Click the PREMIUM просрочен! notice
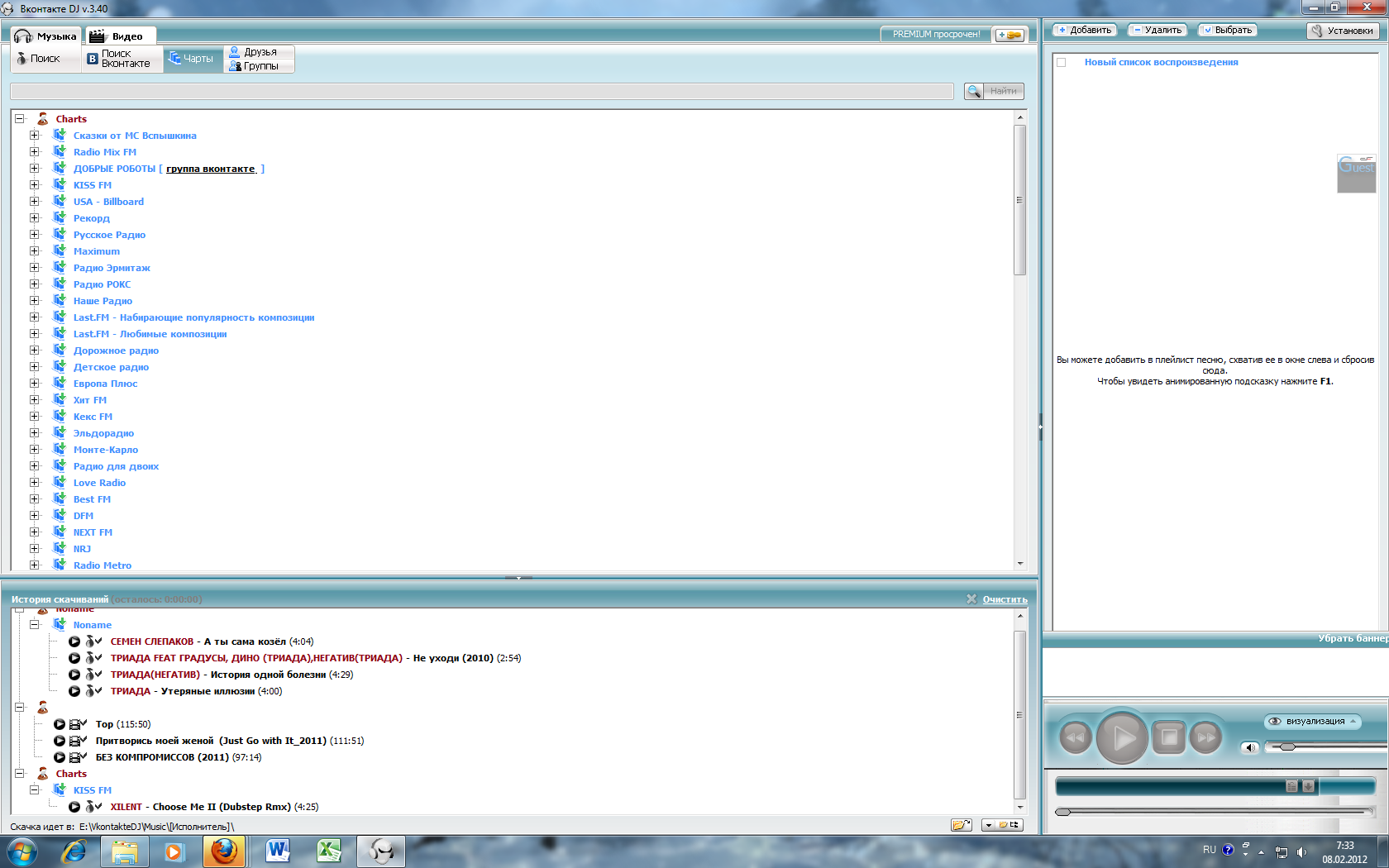This screenshot has height=868, width=1389. coord(936,35)
